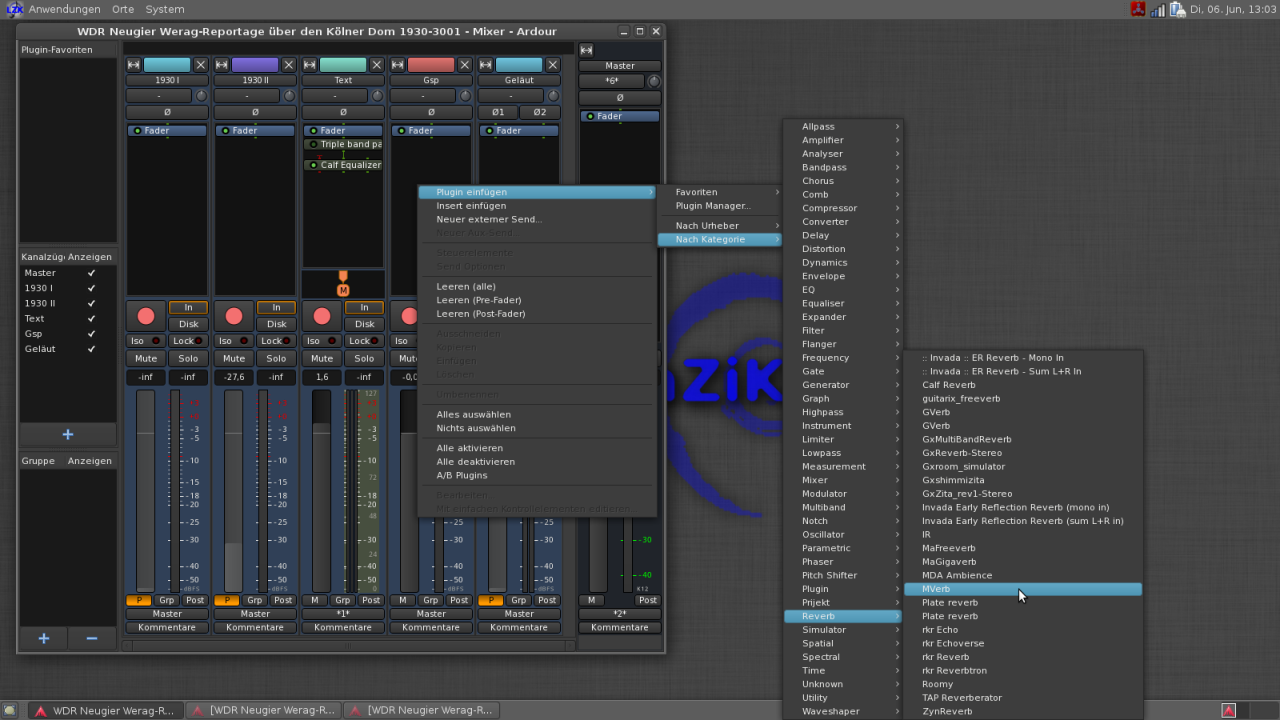This screenshot has height=720, width=1280.
Task: Toggle strip width icon of Geläut track
Action: tap(486, 65)
